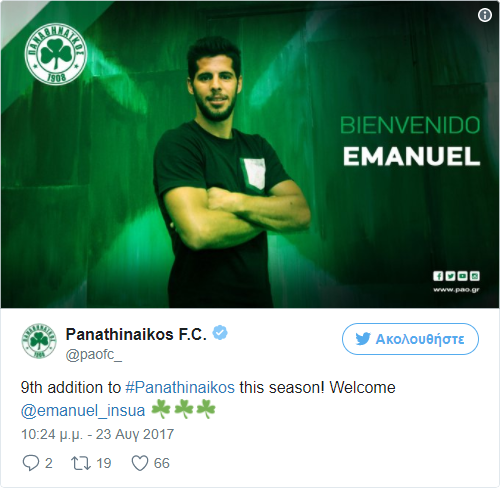The width and height of the screenshot is (500, 488).
Task: Click the info icon on the image
Action: pos(485,15)
